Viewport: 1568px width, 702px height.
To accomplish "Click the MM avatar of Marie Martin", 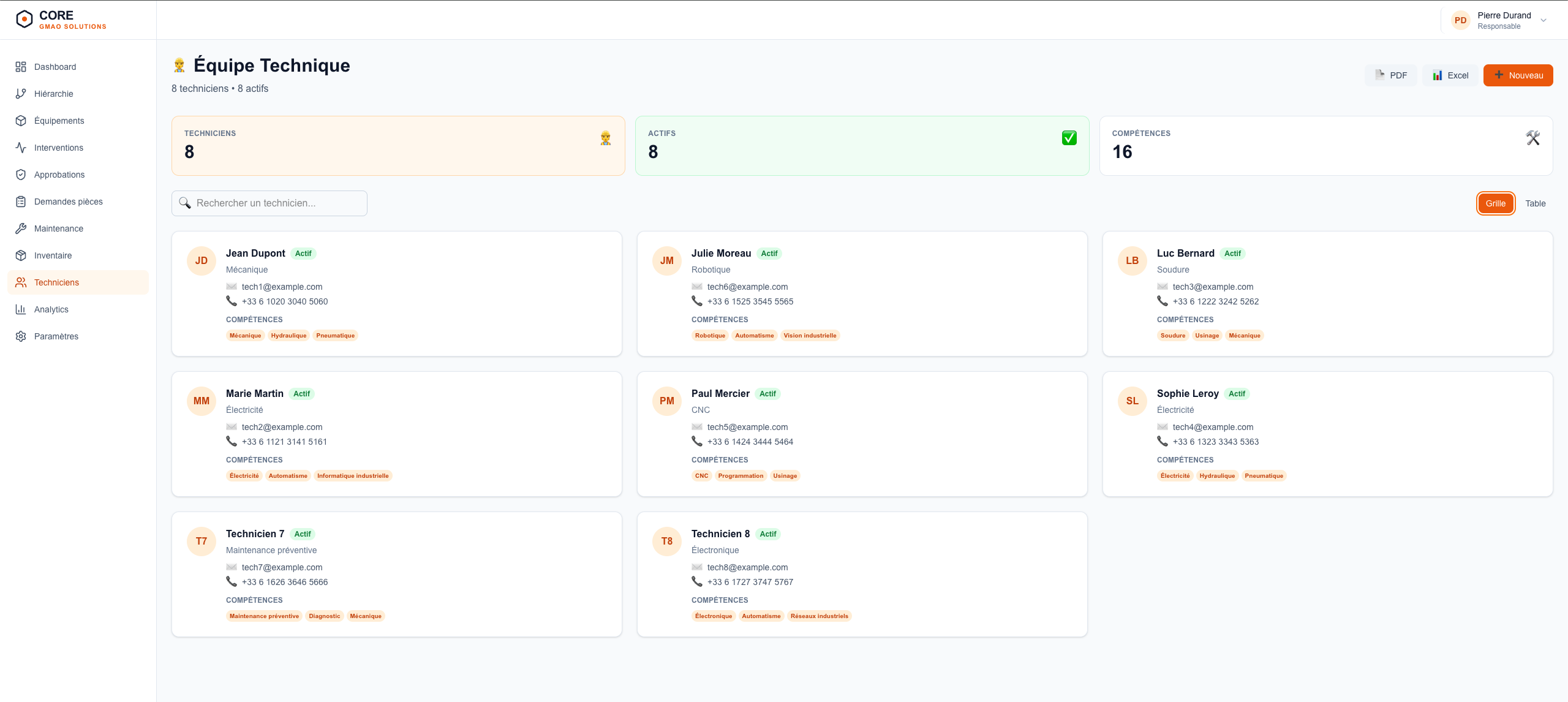I will [202, 401].
